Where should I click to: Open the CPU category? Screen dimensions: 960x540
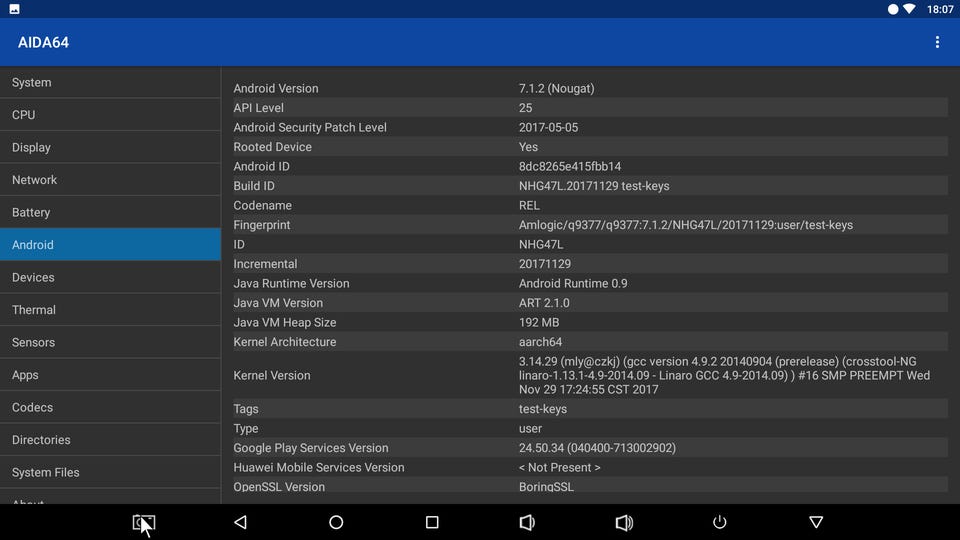click(x=110, y=114)
